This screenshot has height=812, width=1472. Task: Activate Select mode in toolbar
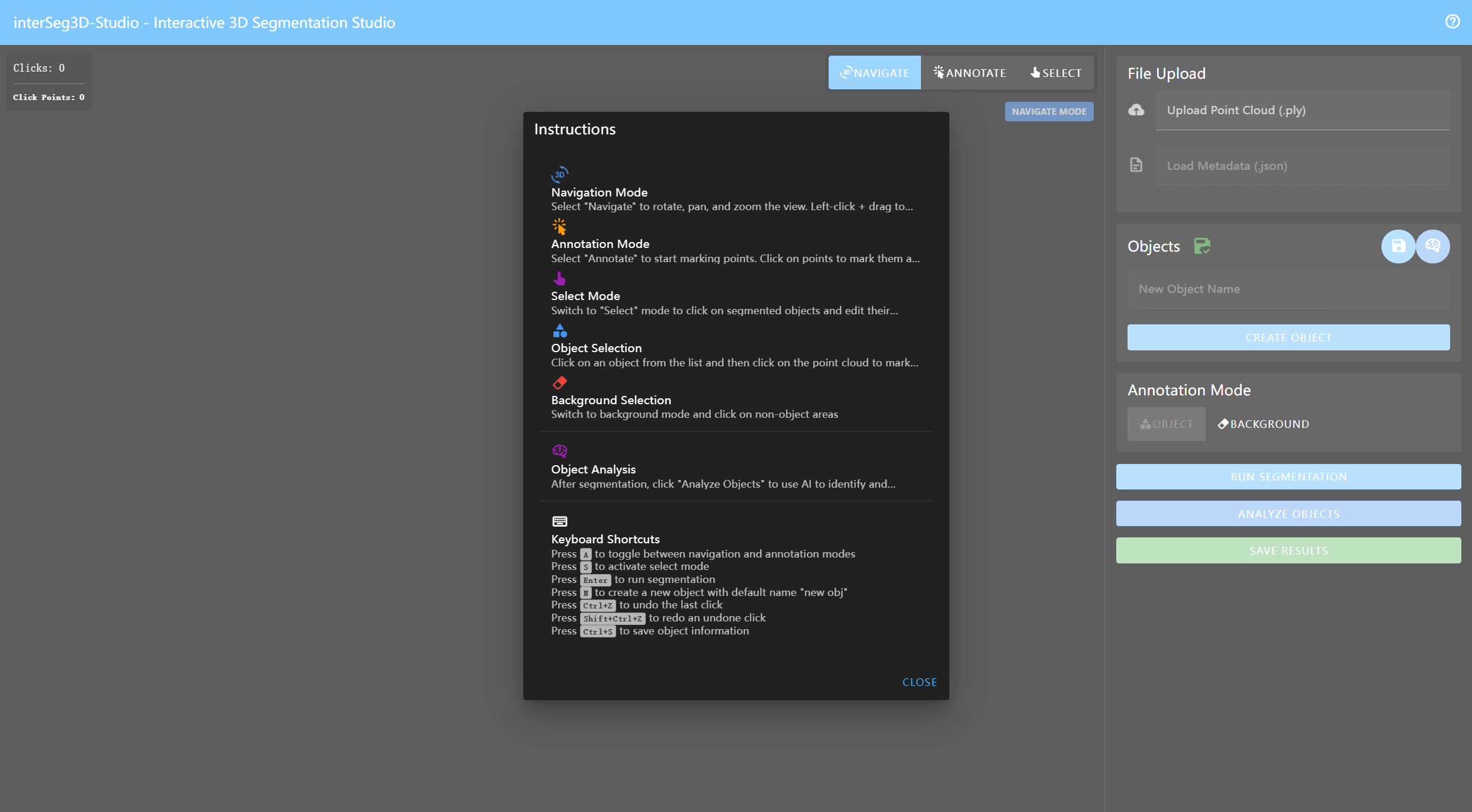point(1056,73)
